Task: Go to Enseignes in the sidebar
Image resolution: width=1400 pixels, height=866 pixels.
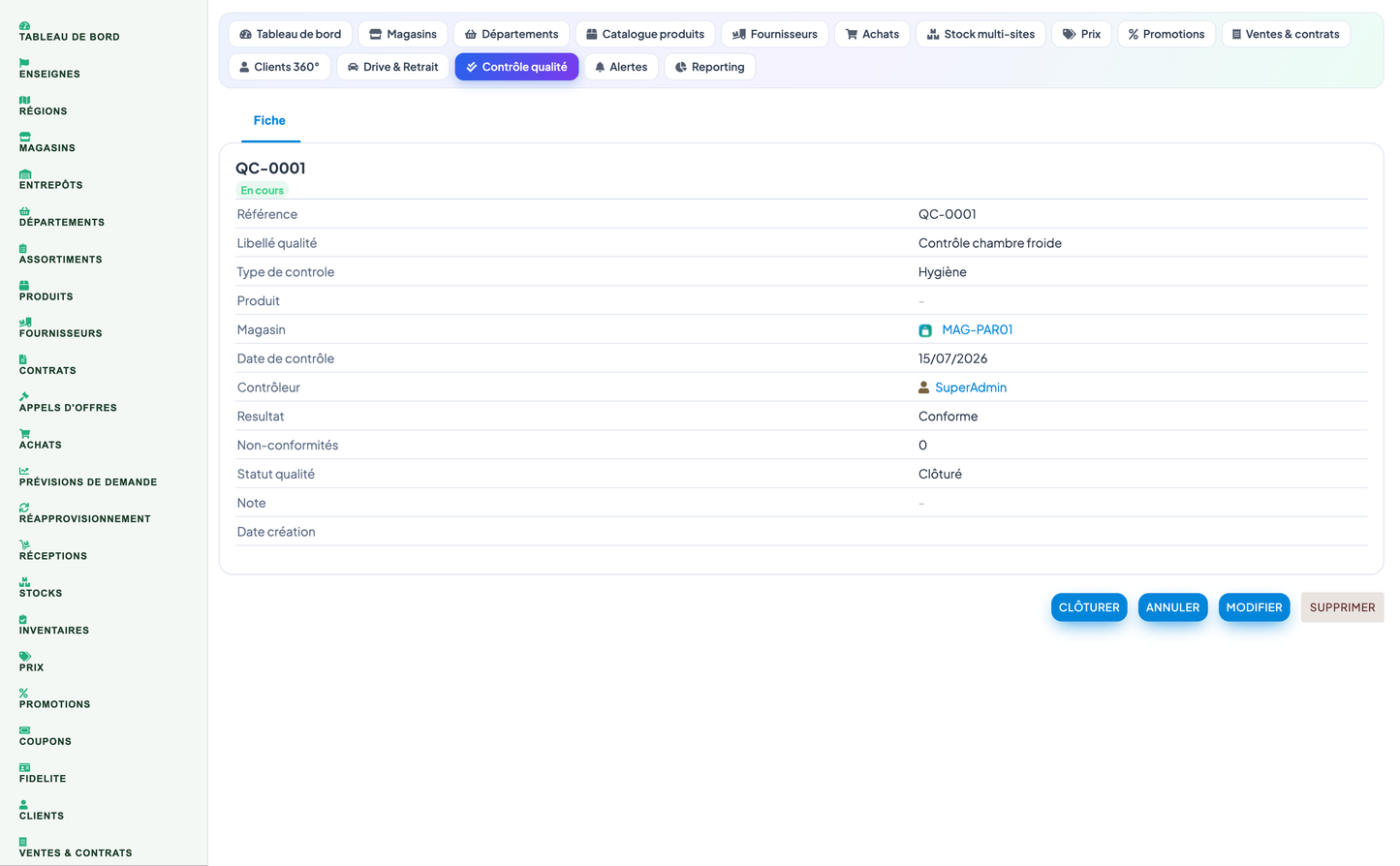Action: pos(49,74)
